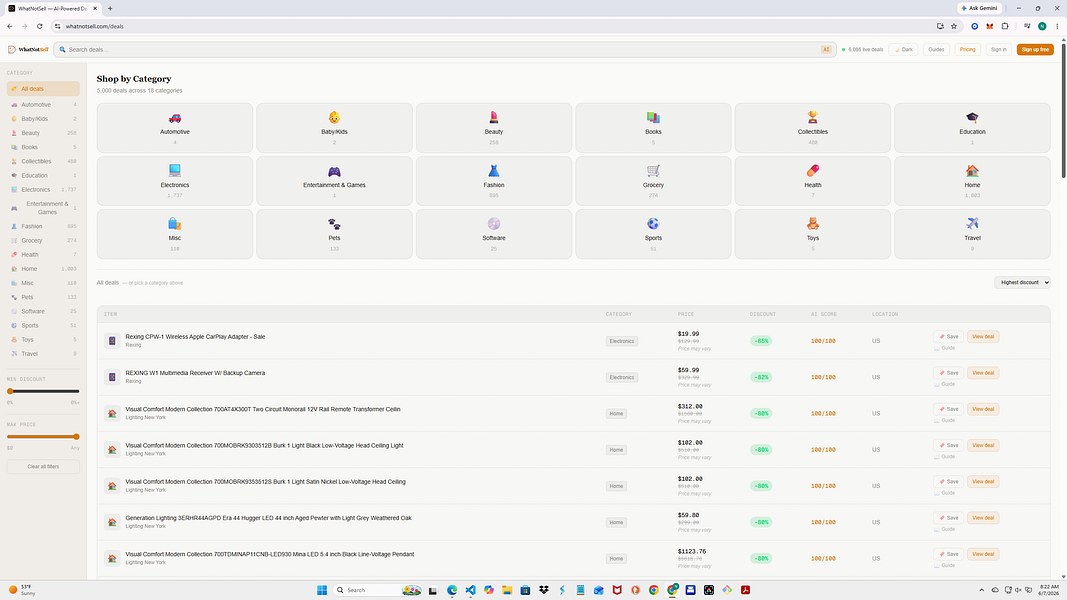Open the Software disc category card
The image size is (1067, 600).
494,234
